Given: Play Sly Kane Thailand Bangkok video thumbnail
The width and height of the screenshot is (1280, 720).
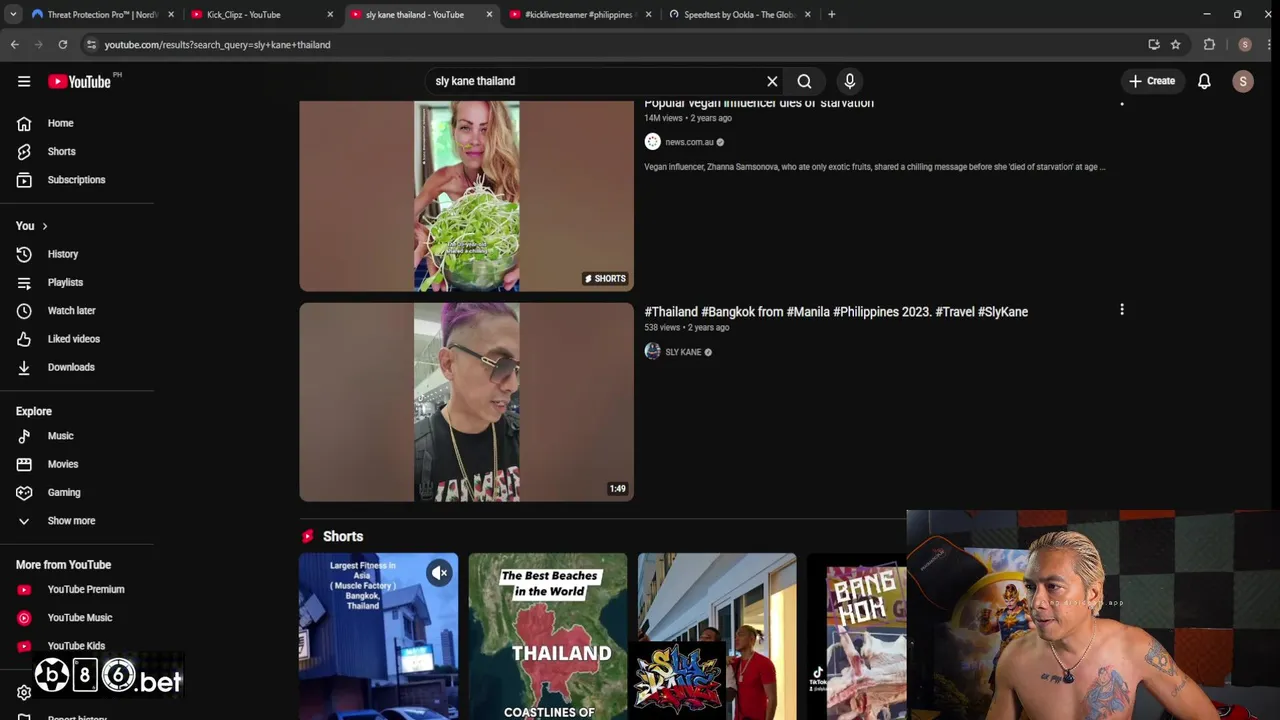Looking at the screenshot, I should [466, 402].
